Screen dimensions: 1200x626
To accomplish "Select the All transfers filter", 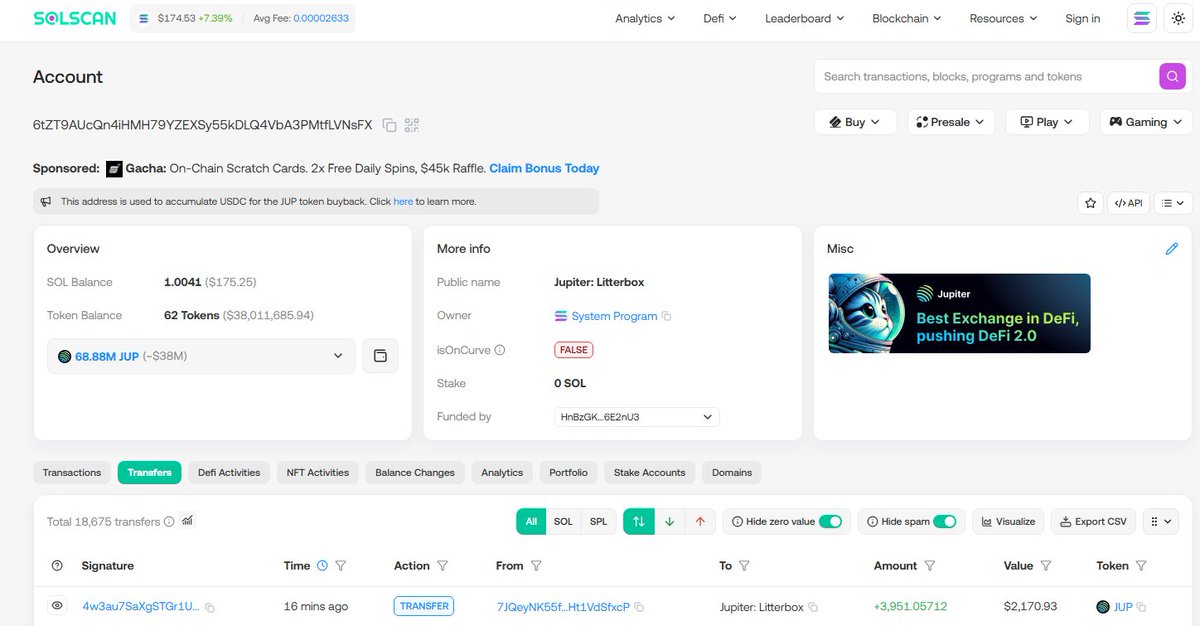I will click(x=531, y=521).
